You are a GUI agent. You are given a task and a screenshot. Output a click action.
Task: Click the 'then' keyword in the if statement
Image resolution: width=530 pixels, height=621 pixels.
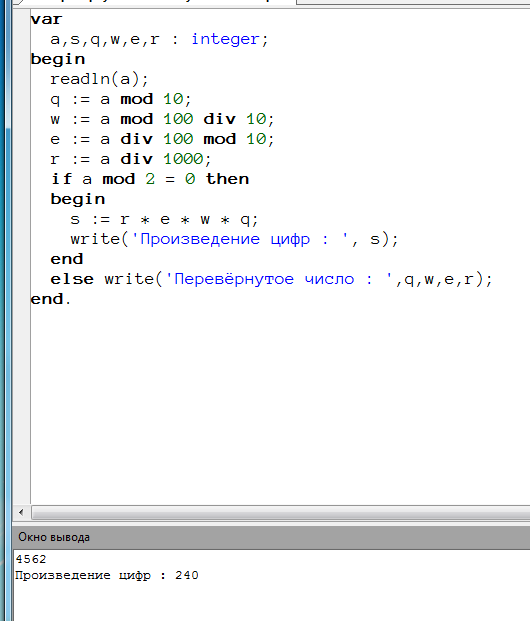tap(227, 179)
